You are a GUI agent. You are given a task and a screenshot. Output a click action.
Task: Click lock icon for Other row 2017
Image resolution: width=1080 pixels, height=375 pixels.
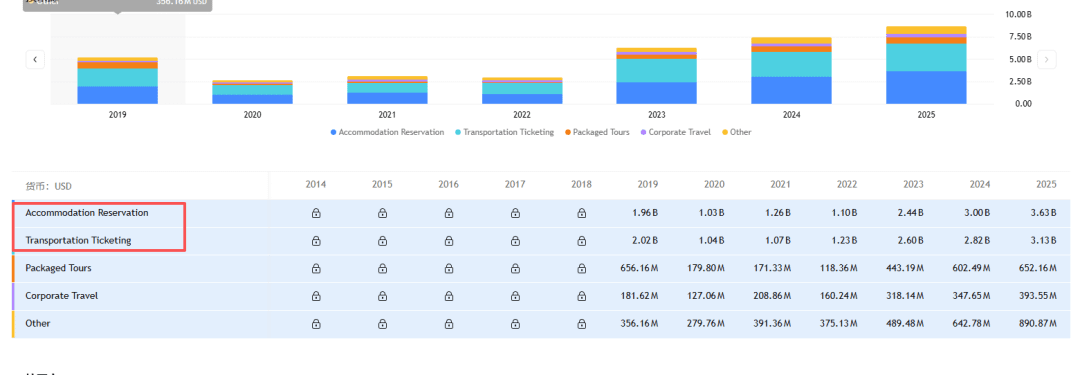(x=515, y=324)
